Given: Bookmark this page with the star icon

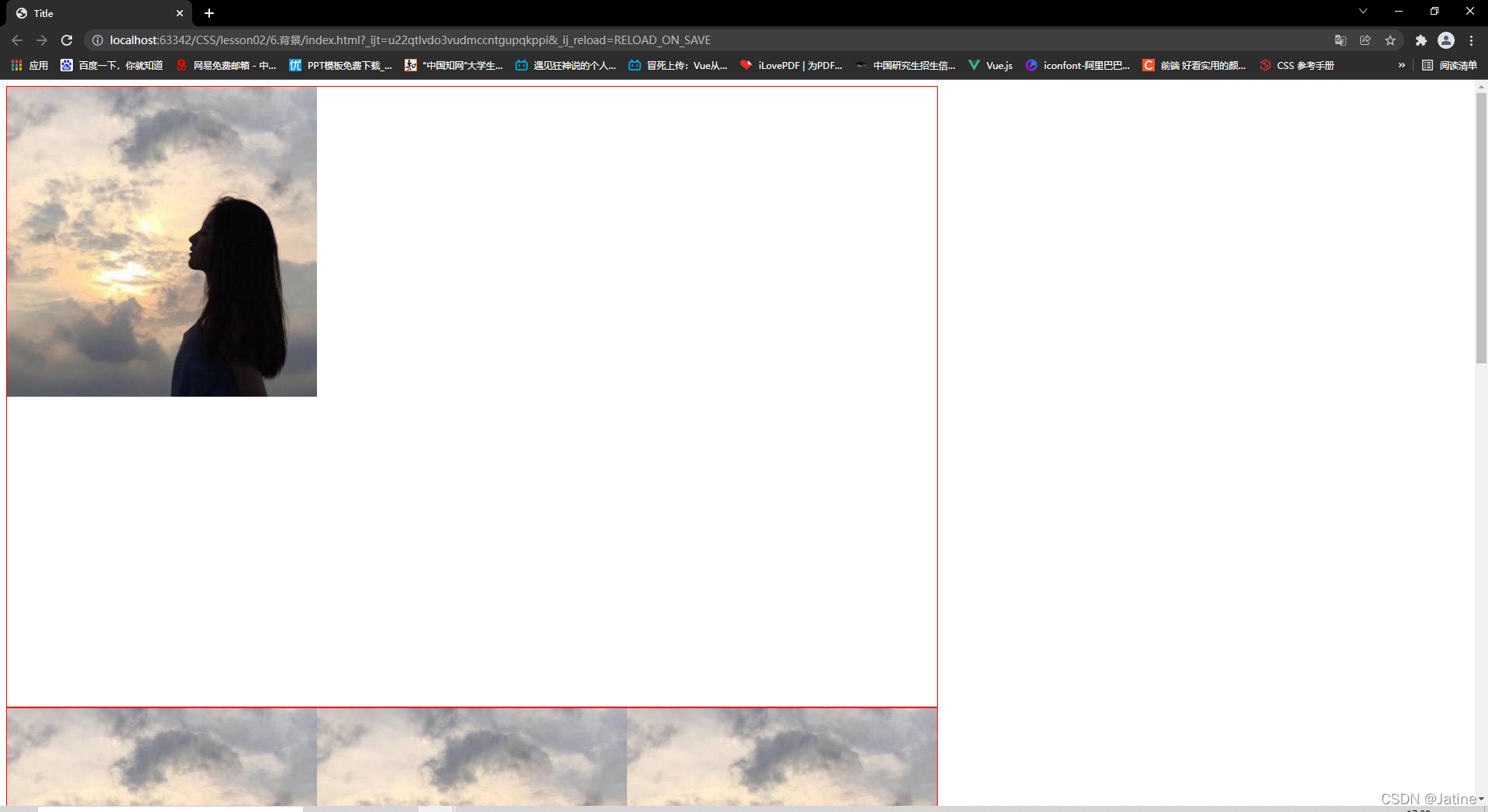Looking at the screenshot, I should point(1390,40).
